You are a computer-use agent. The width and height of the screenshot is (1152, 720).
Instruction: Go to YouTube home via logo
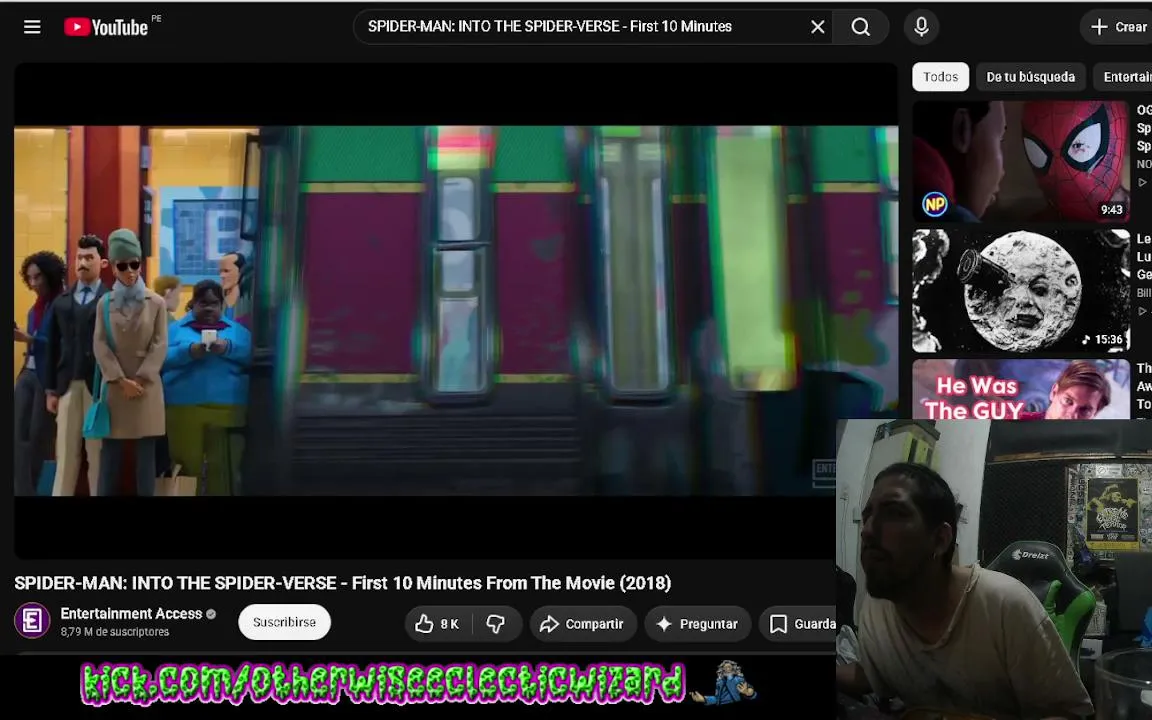tap(107, 27)
